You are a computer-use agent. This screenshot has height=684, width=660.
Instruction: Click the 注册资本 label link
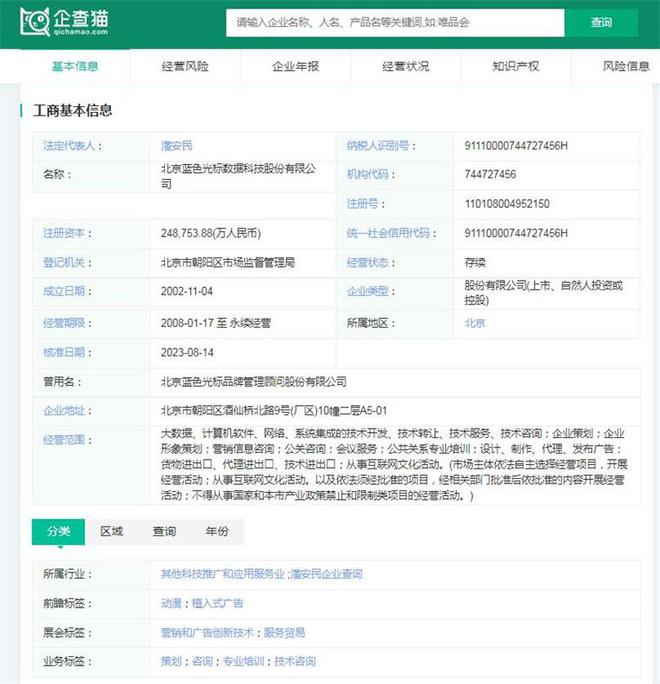(x=64, y=233)
